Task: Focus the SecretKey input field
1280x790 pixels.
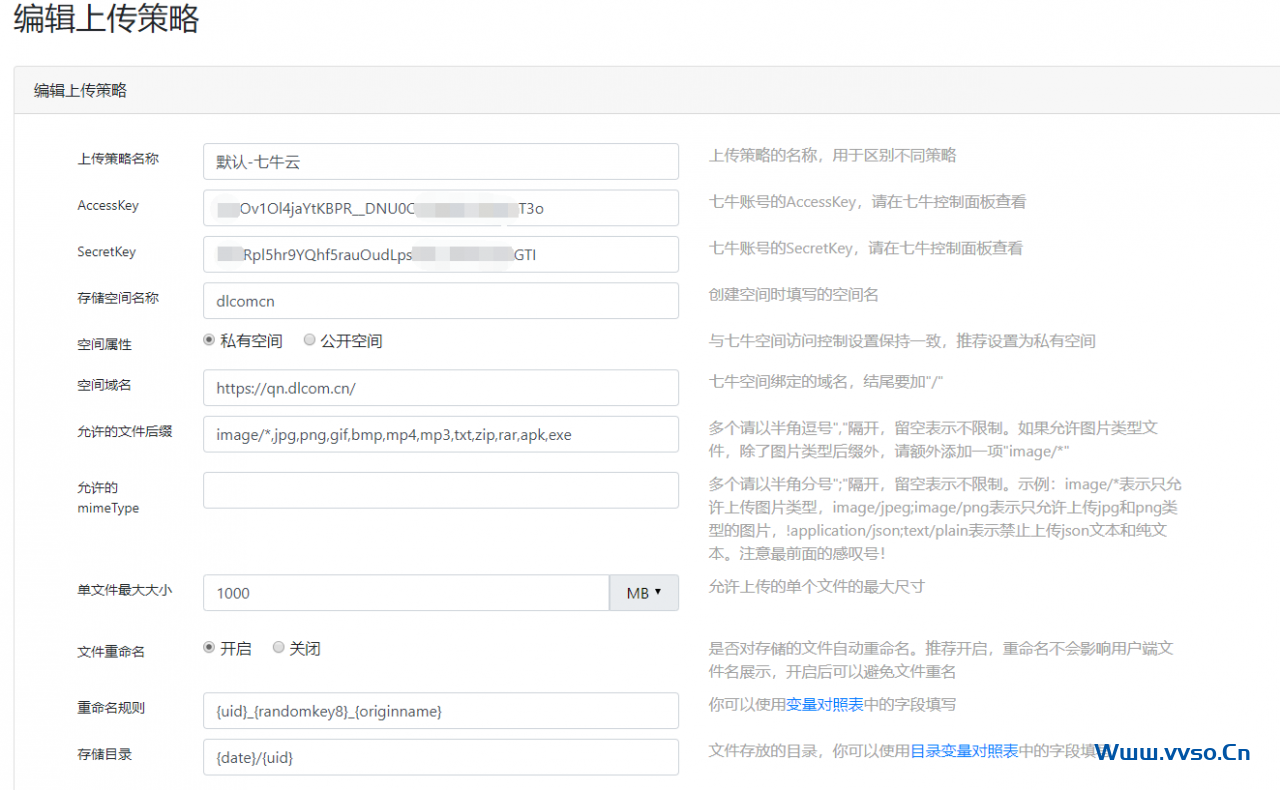Action: (440, 254)
